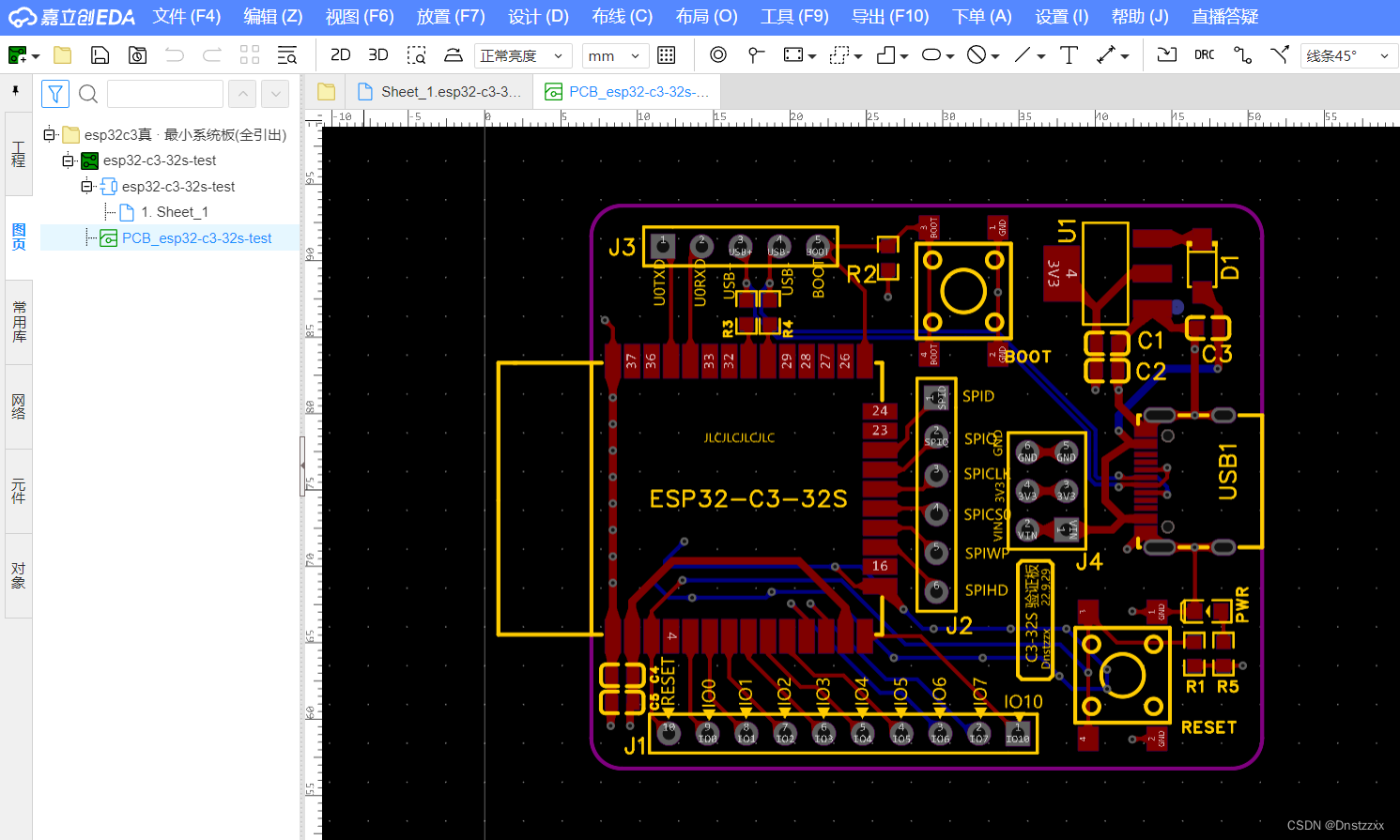Screen dimensions: 1400x840
Task: Toggle the pin icon on the sidebar
Action: pyautogui.click(x=16, y=91)
